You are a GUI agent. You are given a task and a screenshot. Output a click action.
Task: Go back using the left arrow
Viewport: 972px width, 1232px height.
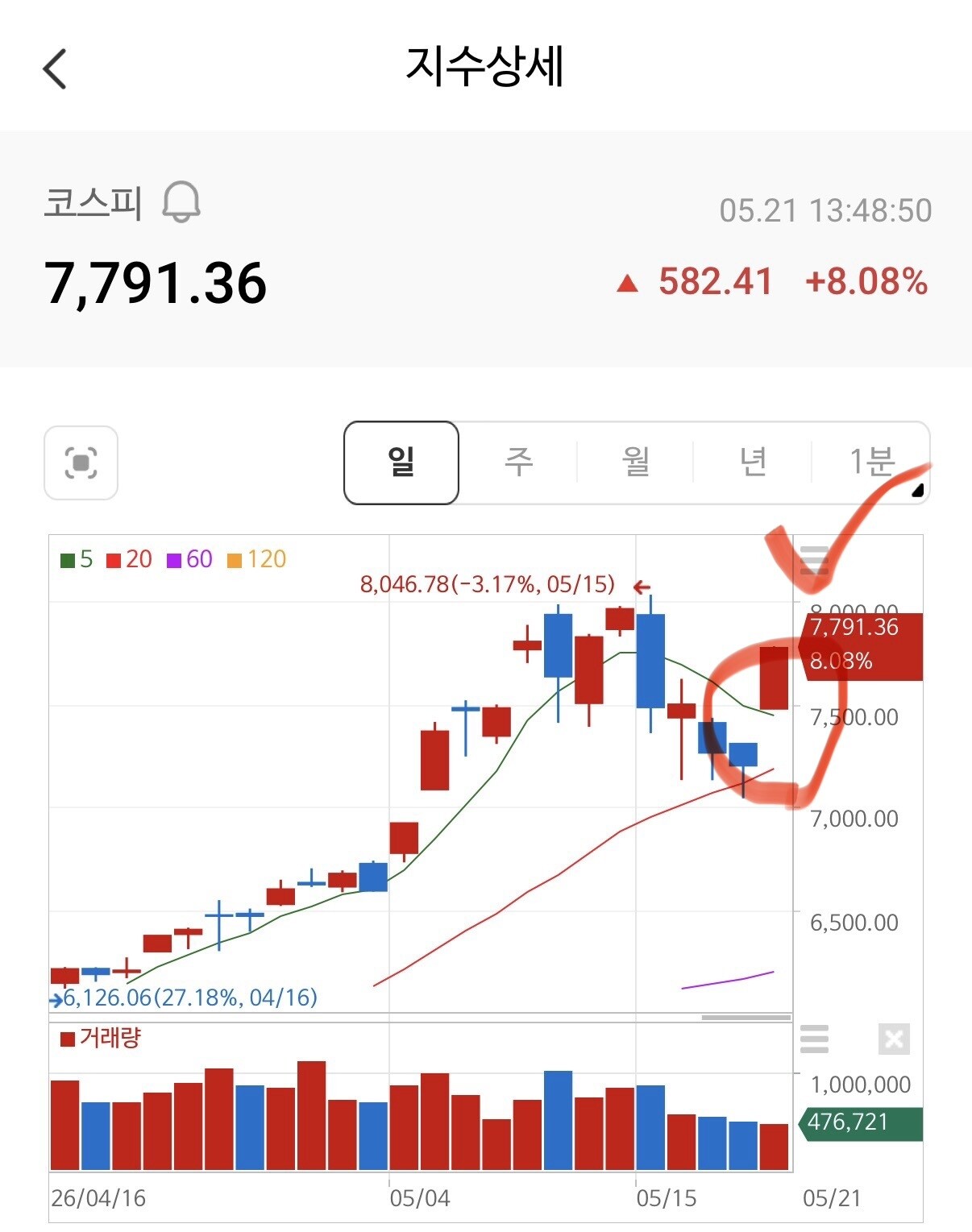pyautogui.click(x=55, y=68)
